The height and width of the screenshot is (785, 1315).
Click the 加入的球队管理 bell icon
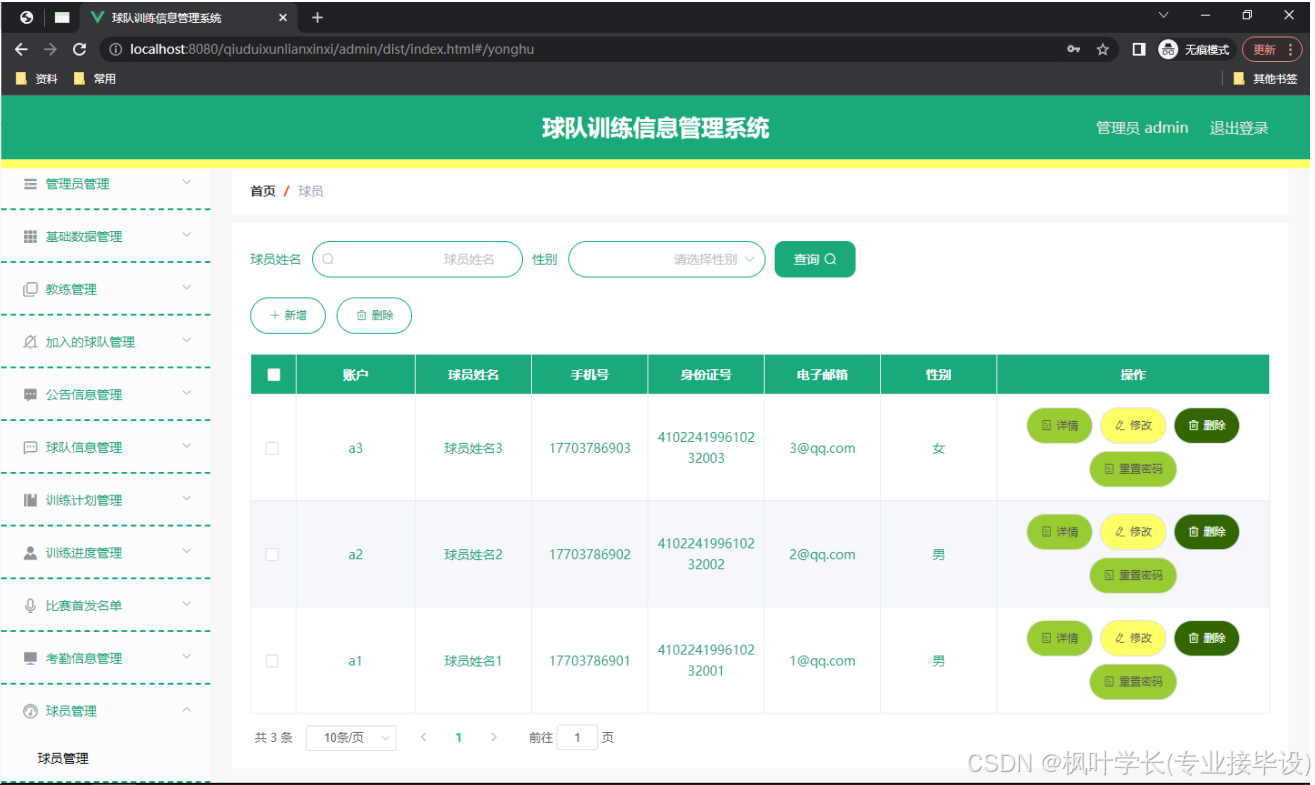pos(30,342)
